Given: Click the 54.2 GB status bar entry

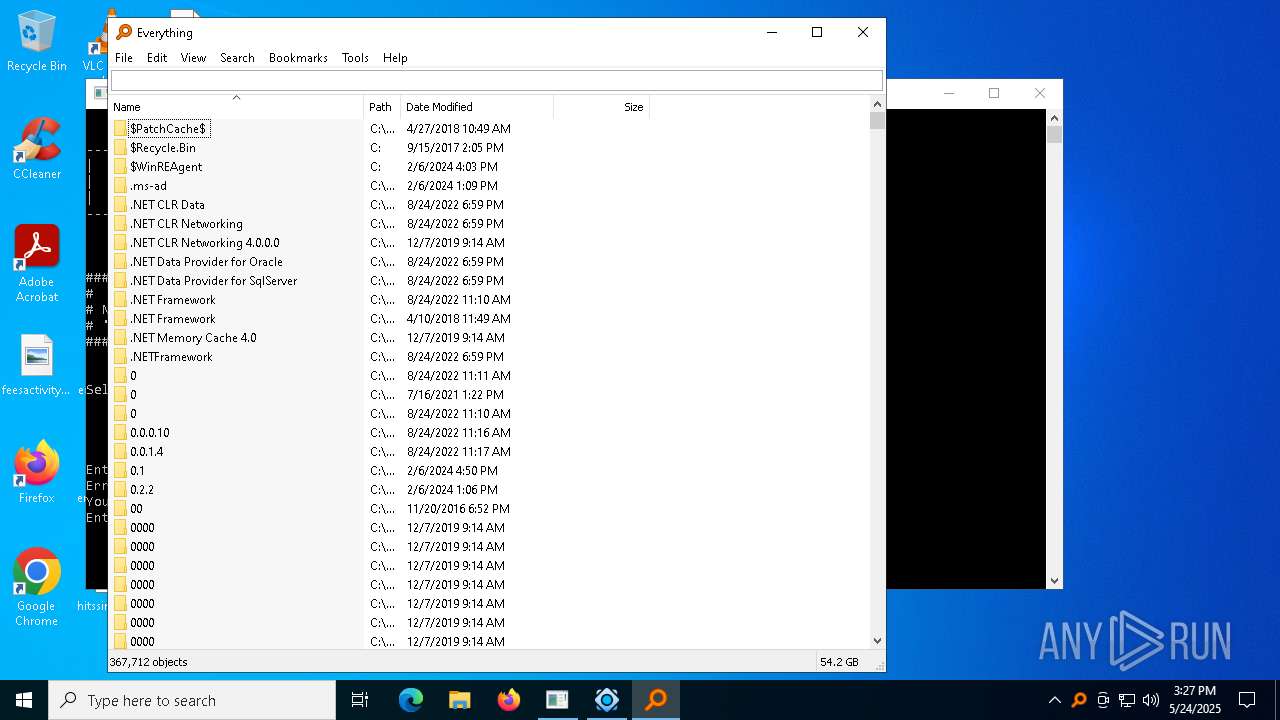Looking at the screenshot, I should (x=839, y=662).
